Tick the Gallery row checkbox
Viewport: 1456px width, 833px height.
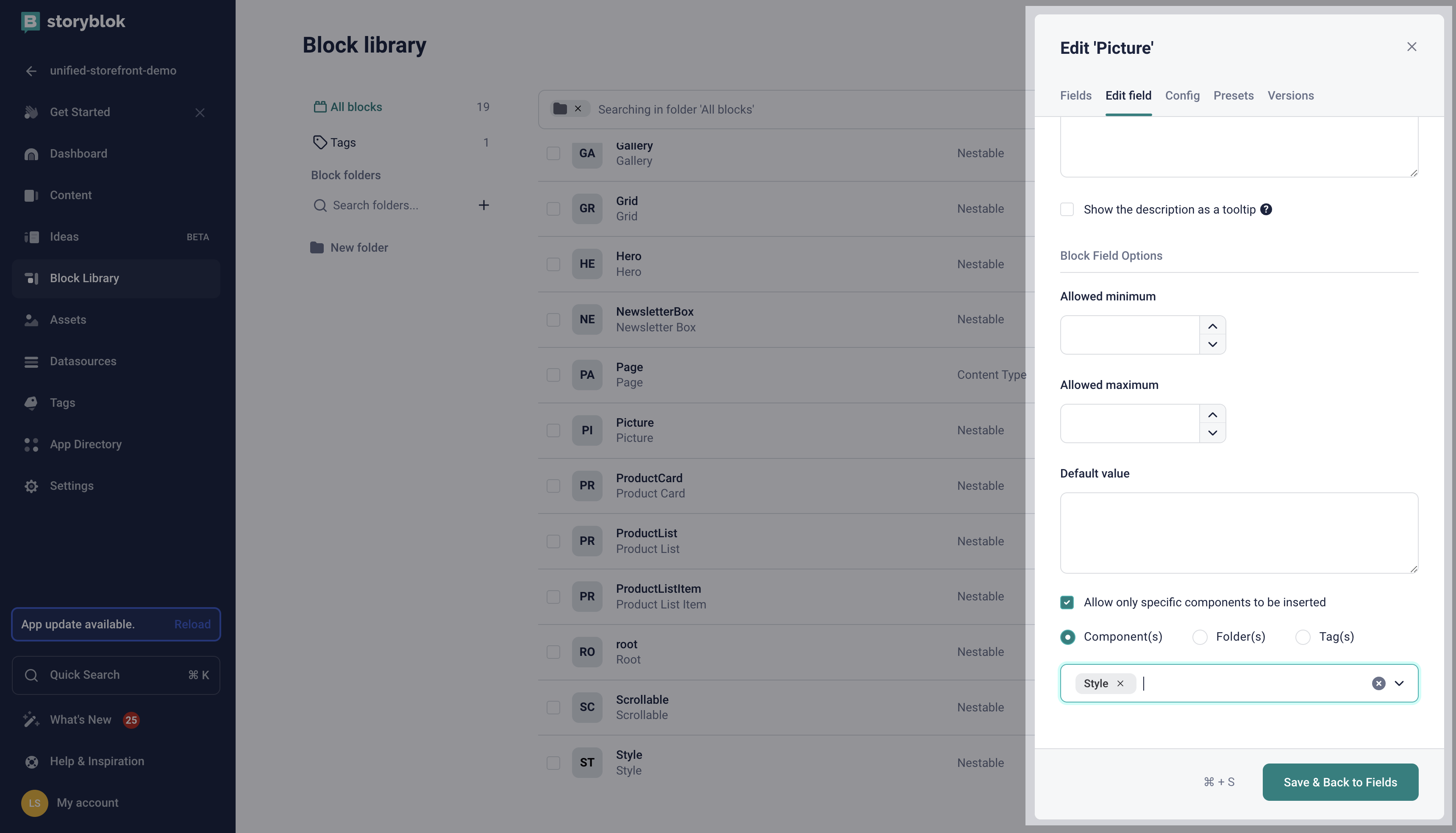point(553,153)
